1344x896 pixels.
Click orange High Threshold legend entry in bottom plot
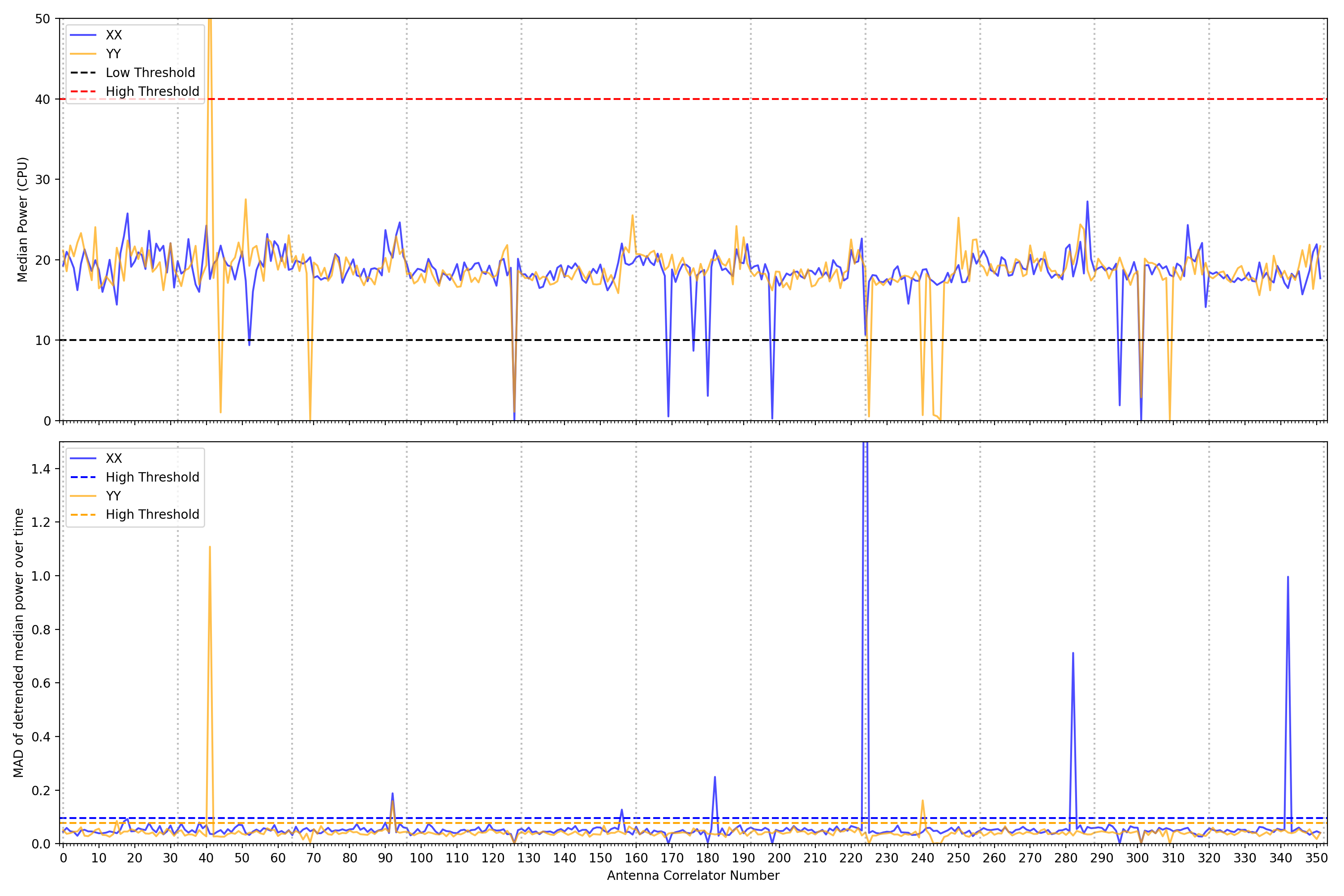(x=152, y=514)
